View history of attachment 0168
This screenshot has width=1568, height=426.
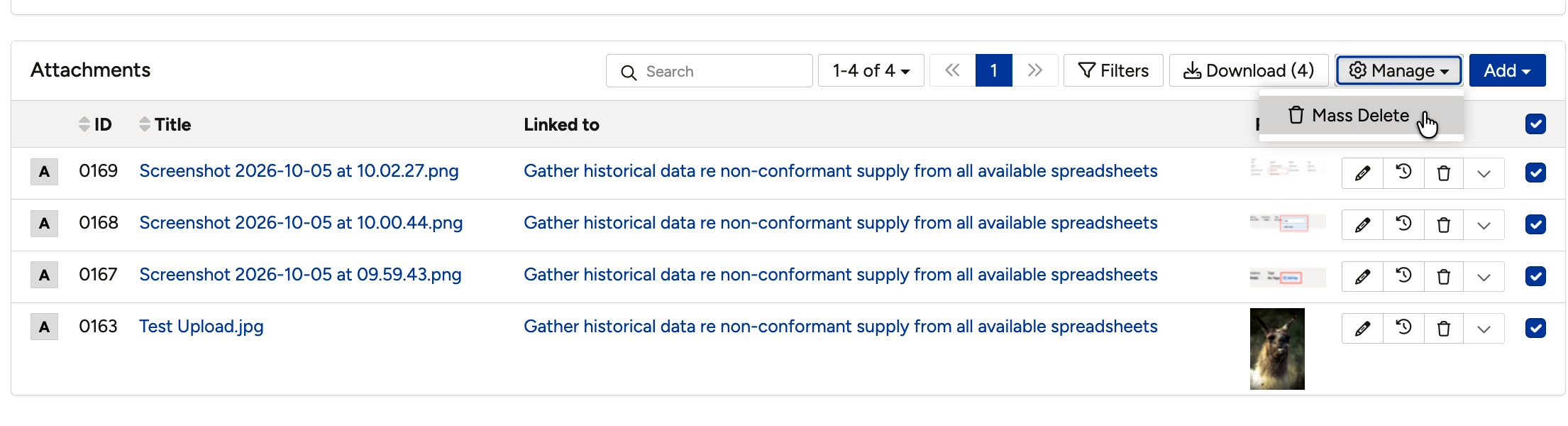tap(1403, 225)
